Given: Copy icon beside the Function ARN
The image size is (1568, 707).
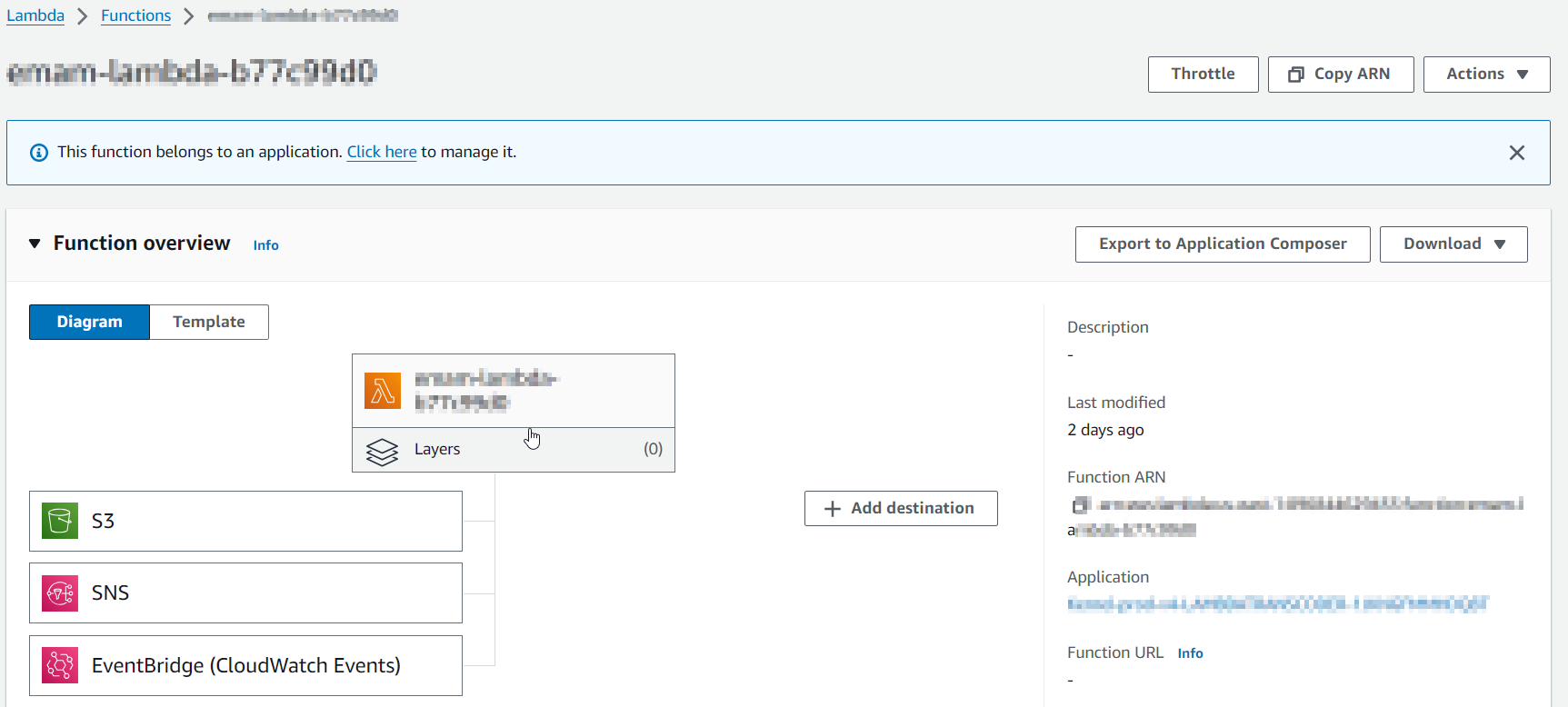Looking at the screenshot, I should [1080, 504].
